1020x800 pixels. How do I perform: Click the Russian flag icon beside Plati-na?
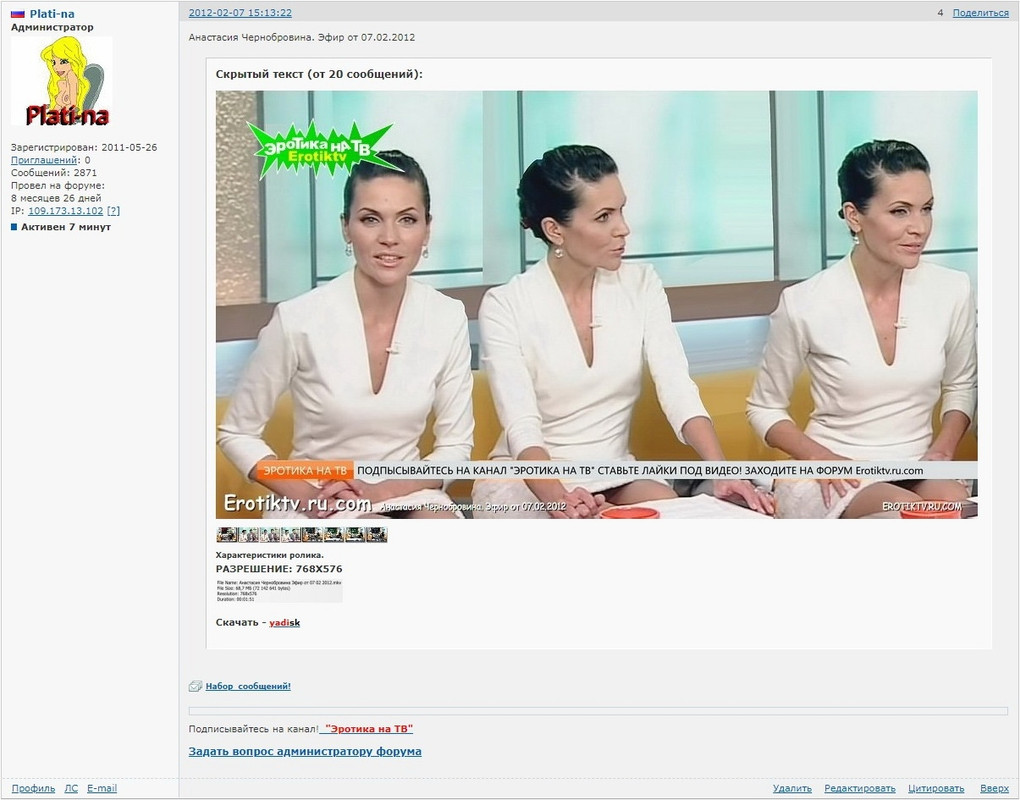[18, 14]
